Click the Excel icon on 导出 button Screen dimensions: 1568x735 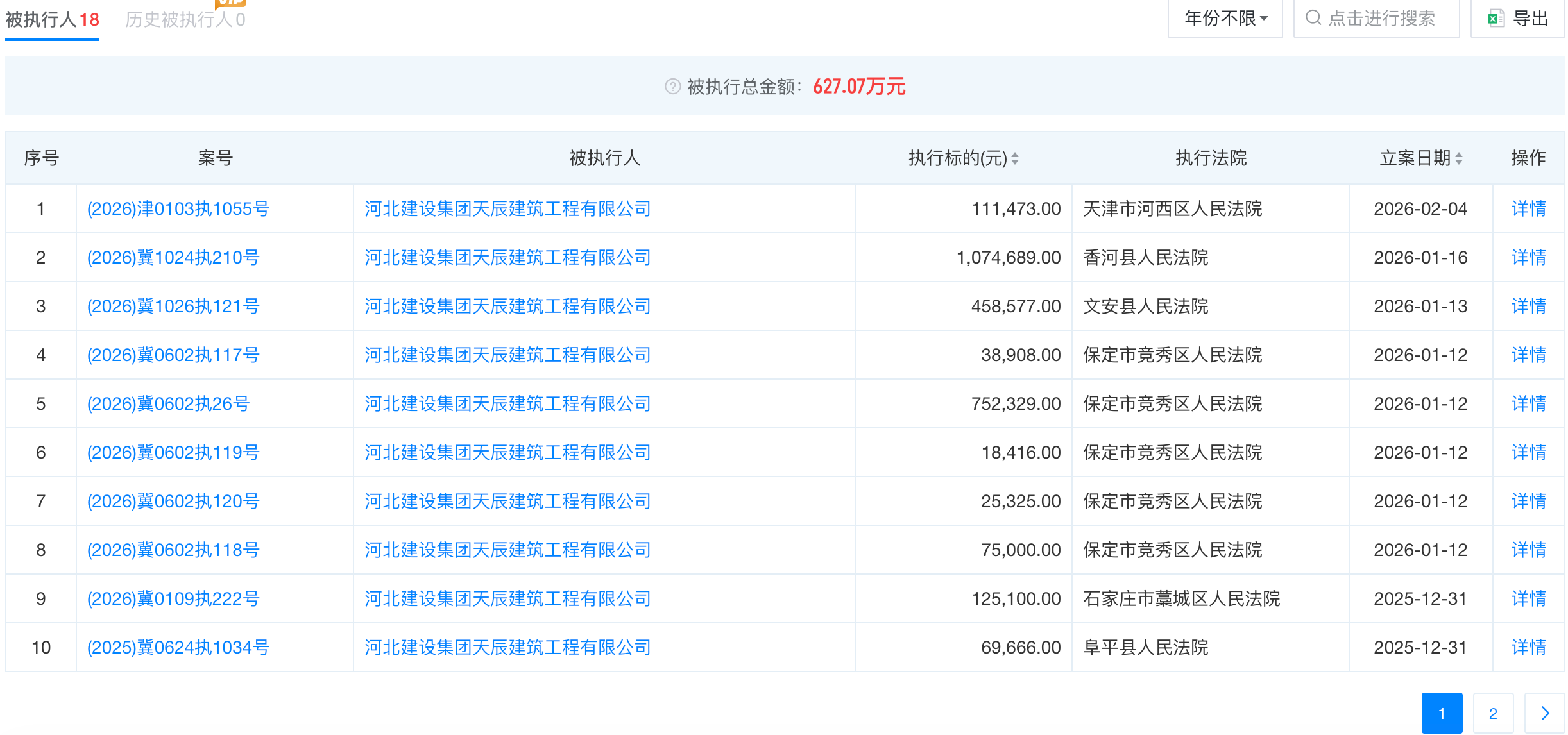(x=1496, y=19)
